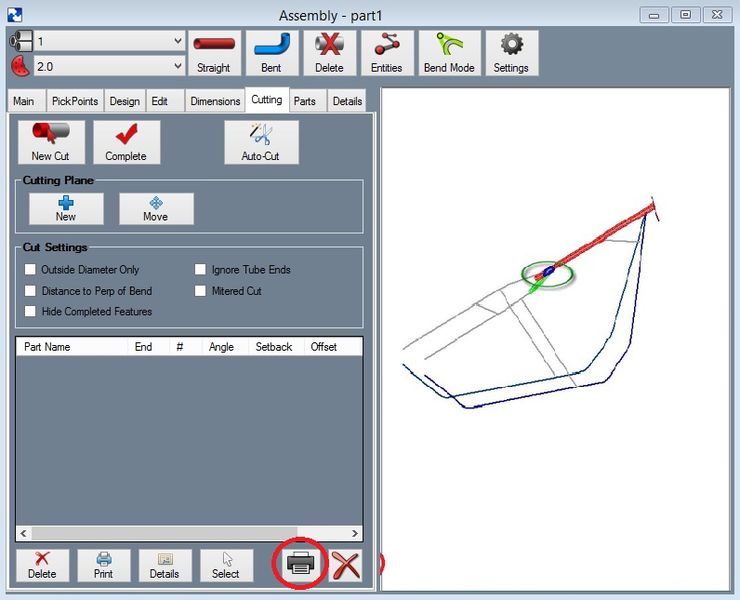Switch to the Dimensions tab
The image size is (740, 600).
[x=215, y=101]
